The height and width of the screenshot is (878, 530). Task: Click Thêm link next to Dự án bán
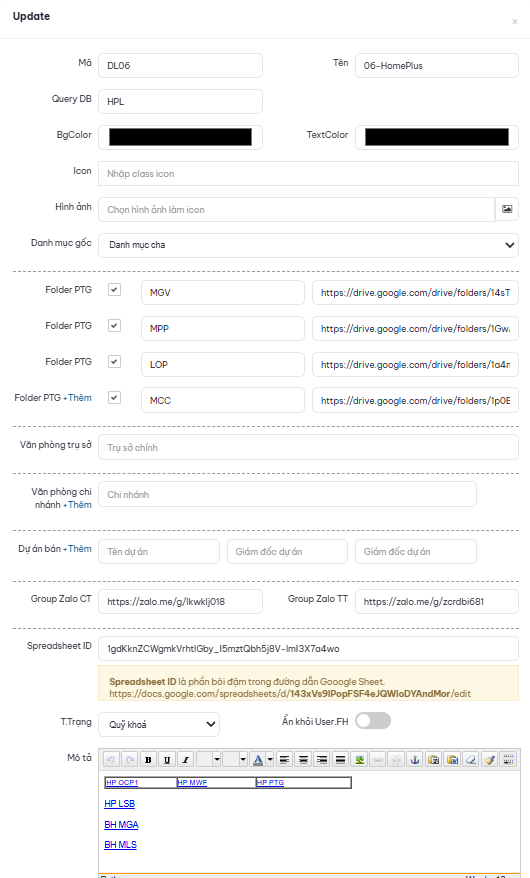pos(78,549)
